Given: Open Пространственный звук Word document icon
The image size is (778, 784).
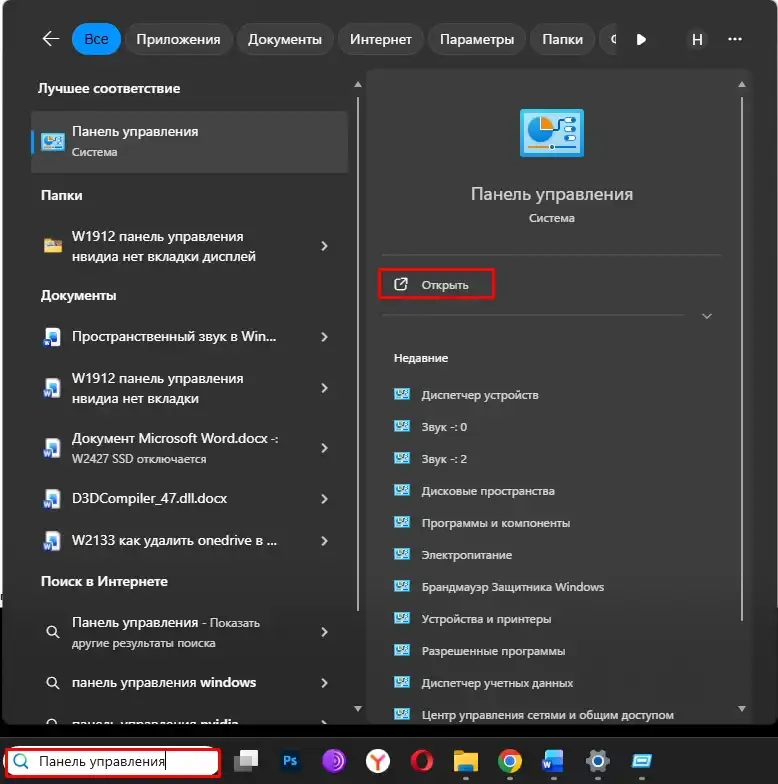Looking at the screenshot, I should 52,337.
